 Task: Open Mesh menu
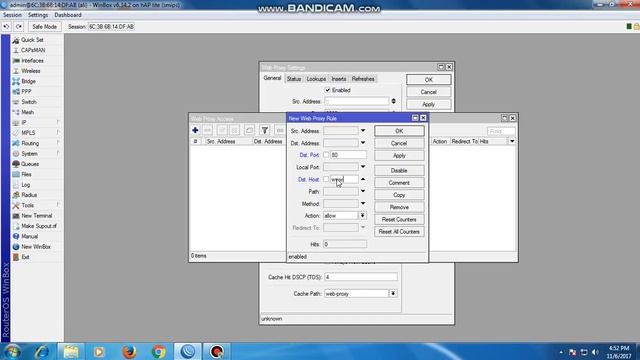(x=27, y=112)
